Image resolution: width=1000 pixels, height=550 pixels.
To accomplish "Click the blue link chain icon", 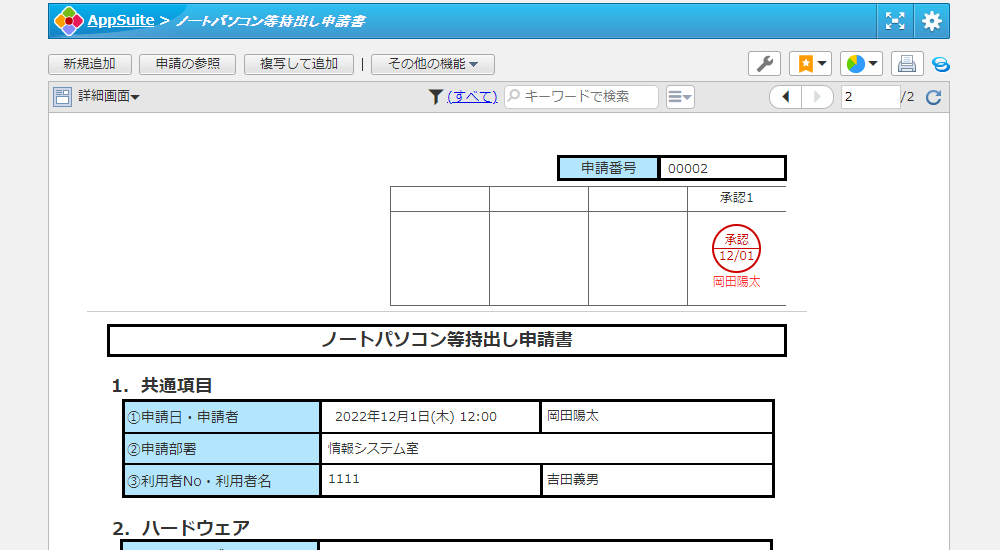I will point(940,64).
